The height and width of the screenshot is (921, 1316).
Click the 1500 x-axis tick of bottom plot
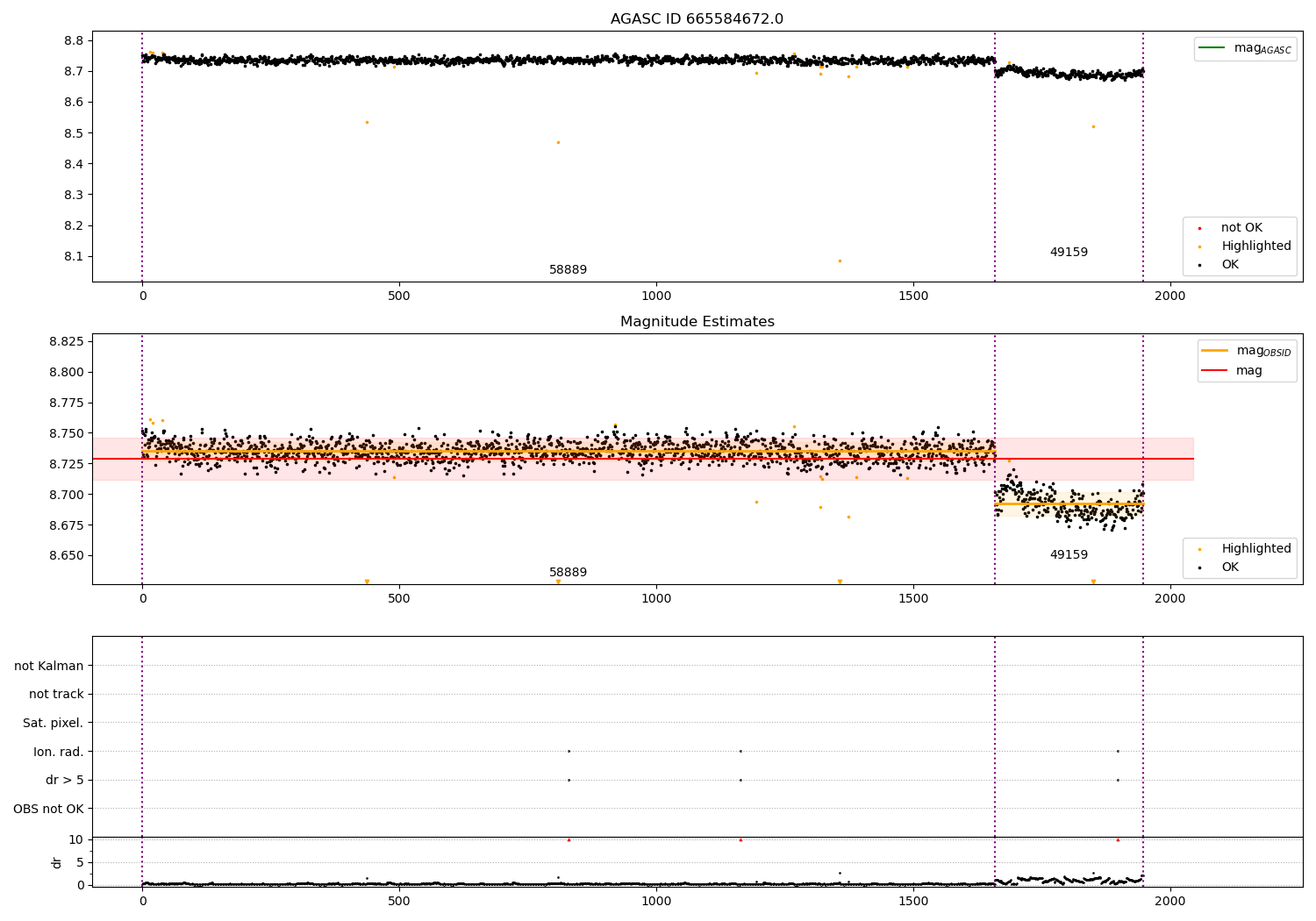click(913, 901)
